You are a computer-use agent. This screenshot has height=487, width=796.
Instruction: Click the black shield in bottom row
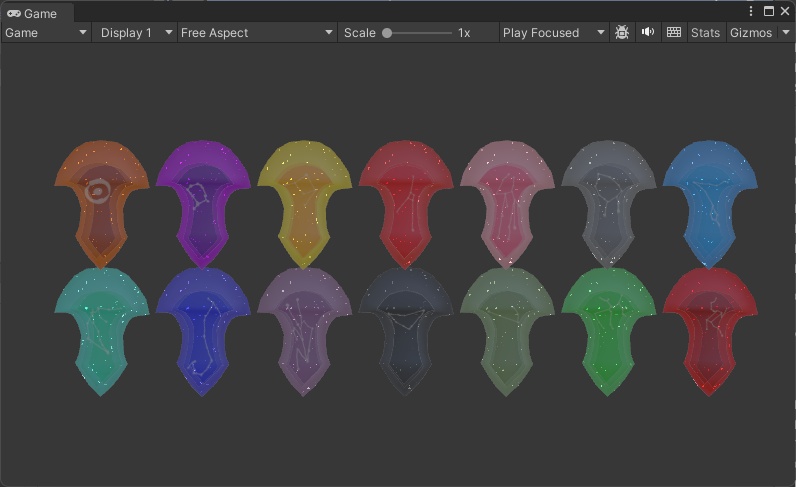click(x=406, y=332)
